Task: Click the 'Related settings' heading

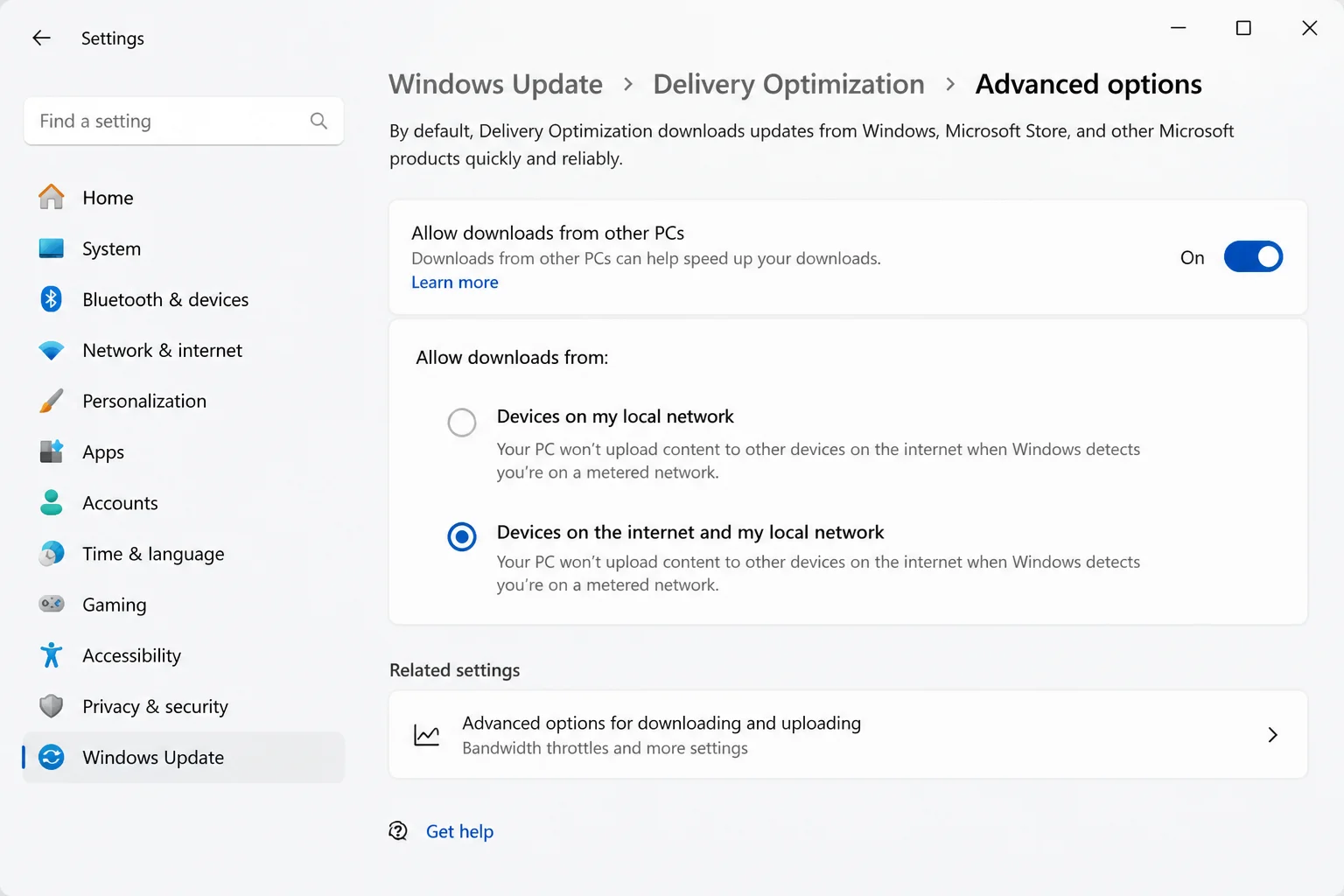Action: click(455, 670)
